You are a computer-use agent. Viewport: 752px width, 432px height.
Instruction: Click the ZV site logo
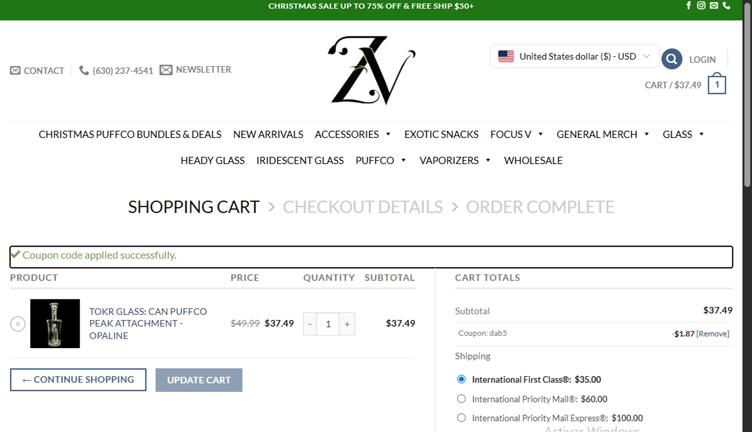(372, 70)
